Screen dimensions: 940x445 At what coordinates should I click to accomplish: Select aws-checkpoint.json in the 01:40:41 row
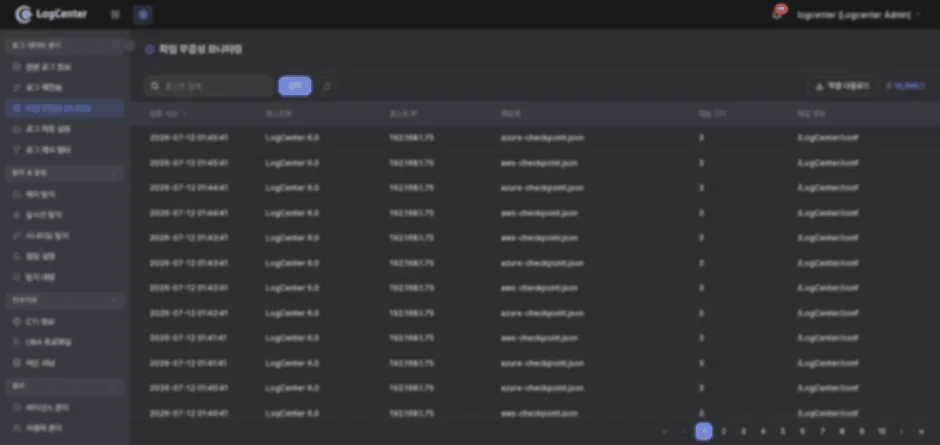[x=539, y=413]
